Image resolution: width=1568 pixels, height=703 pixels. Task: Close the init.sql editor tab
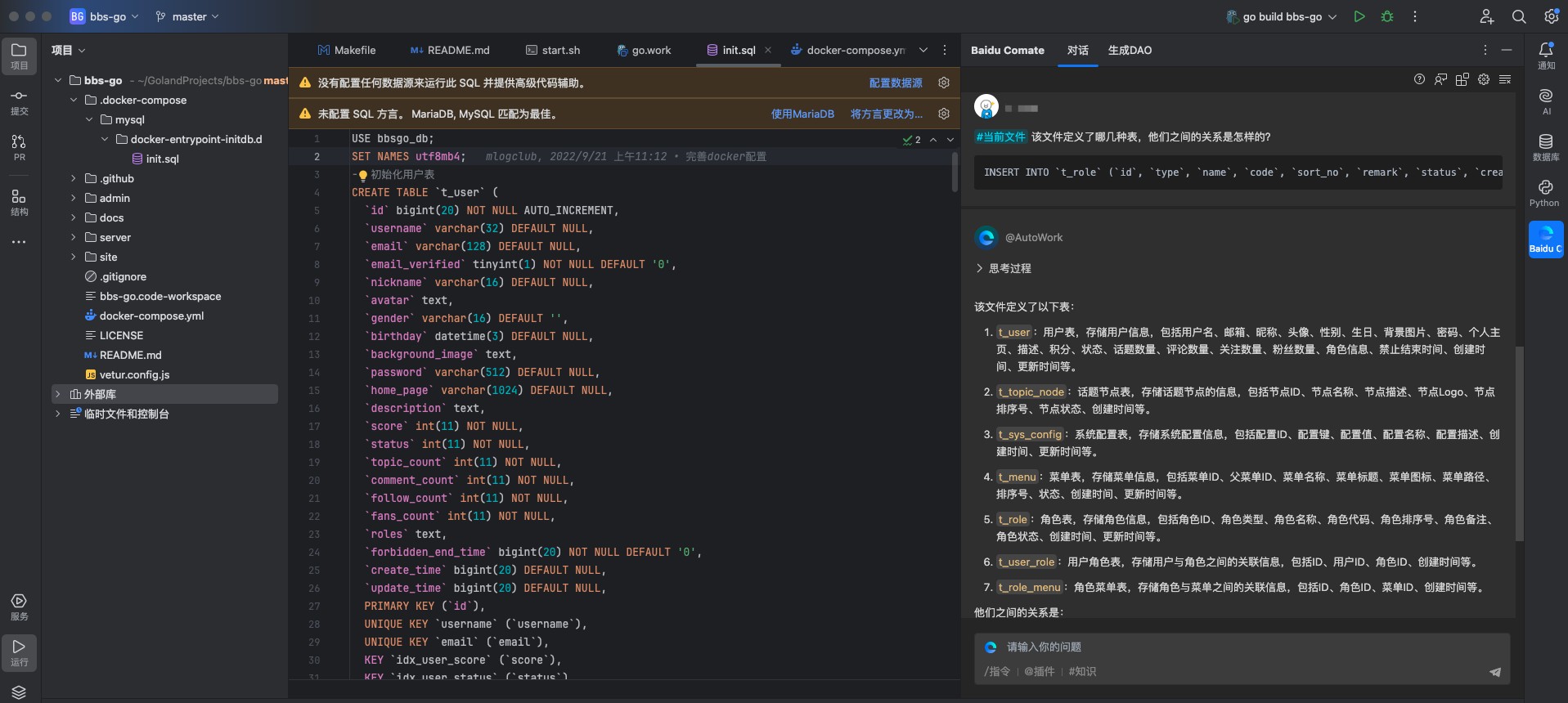[768, 50]
